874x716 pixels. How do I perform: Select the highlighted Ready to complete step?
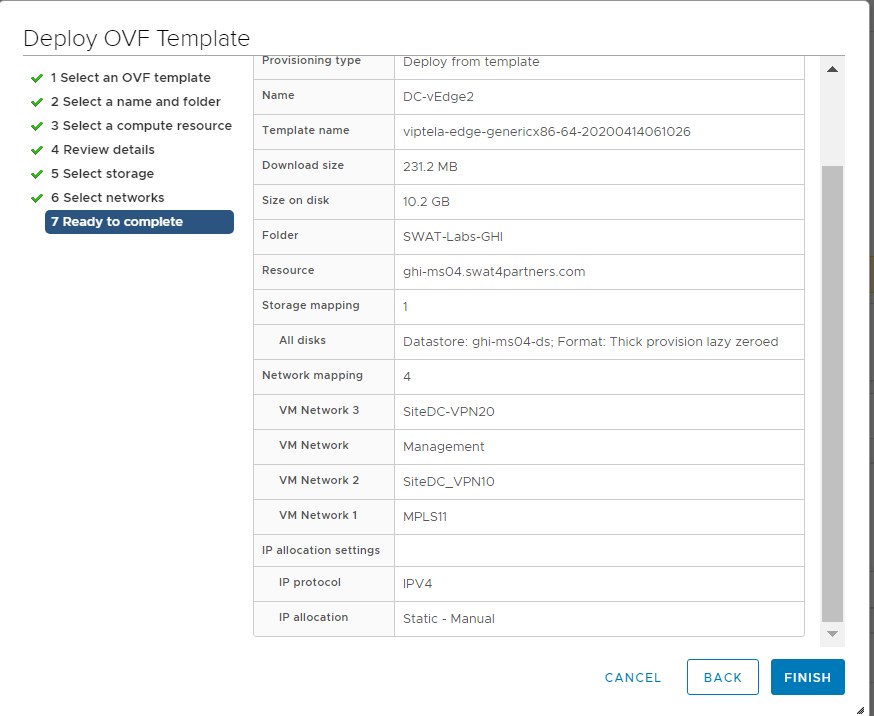139,222
